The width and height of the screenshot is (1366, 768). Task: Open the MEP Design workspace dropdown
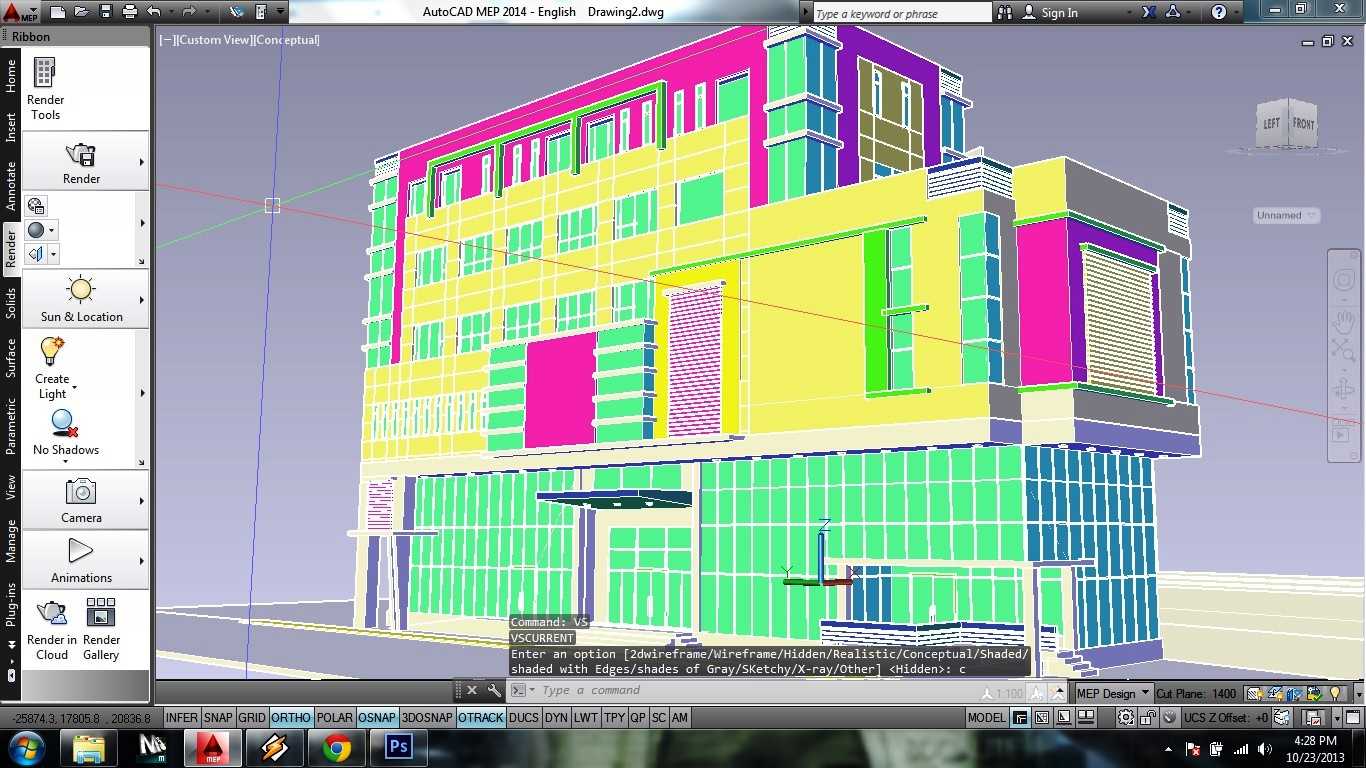1112,693
